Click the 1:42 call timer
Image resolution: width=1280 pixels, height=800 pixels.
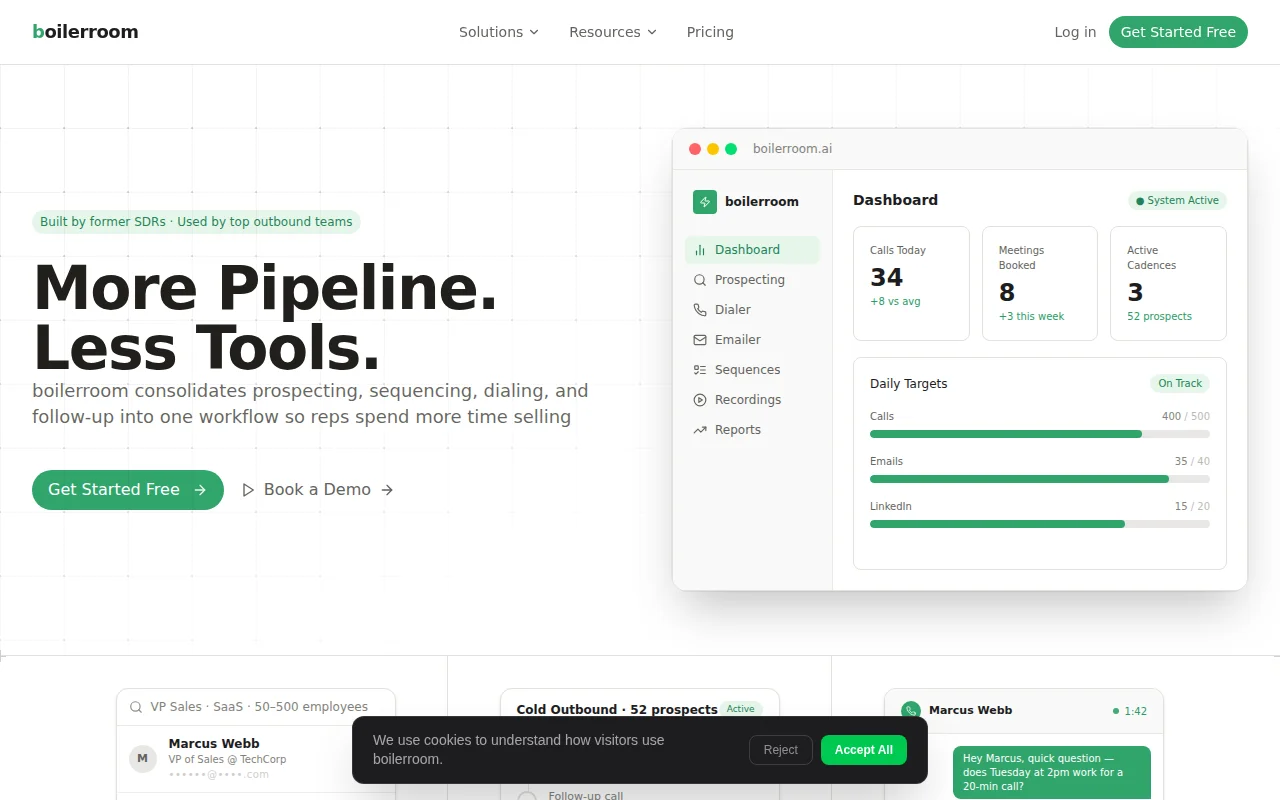(1130, 711)
